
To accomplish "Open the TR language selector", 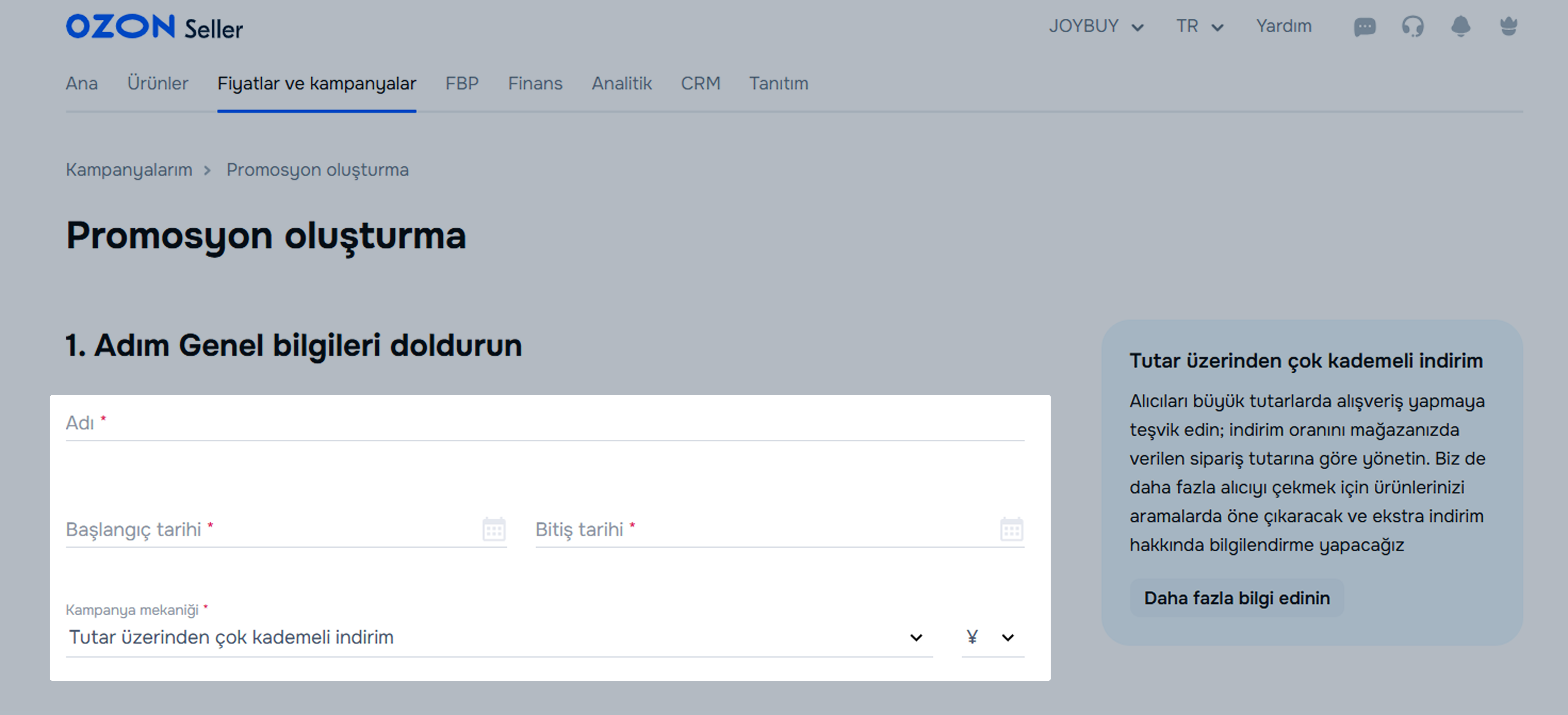I will [1199, 27].
